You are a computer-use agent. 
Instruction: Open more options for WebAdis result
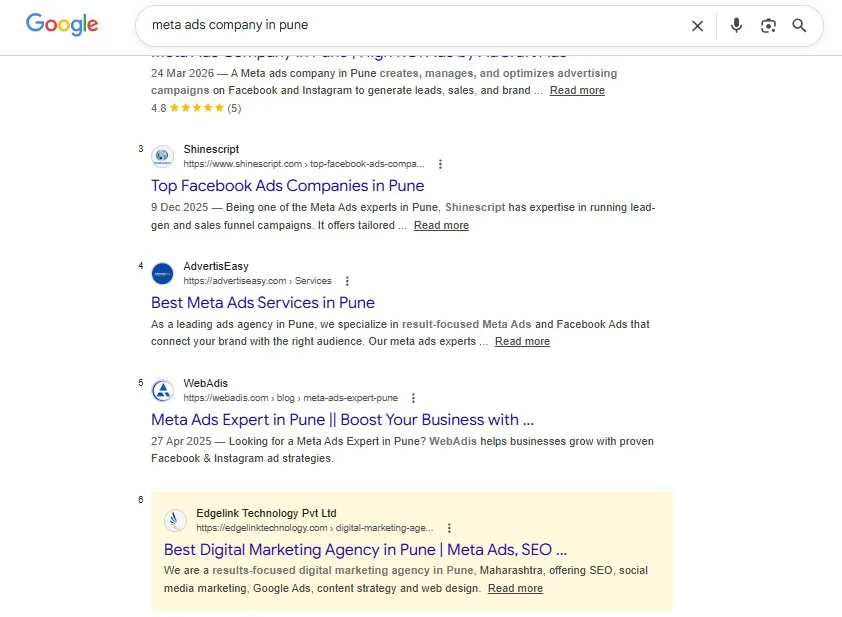pos(413,398)
